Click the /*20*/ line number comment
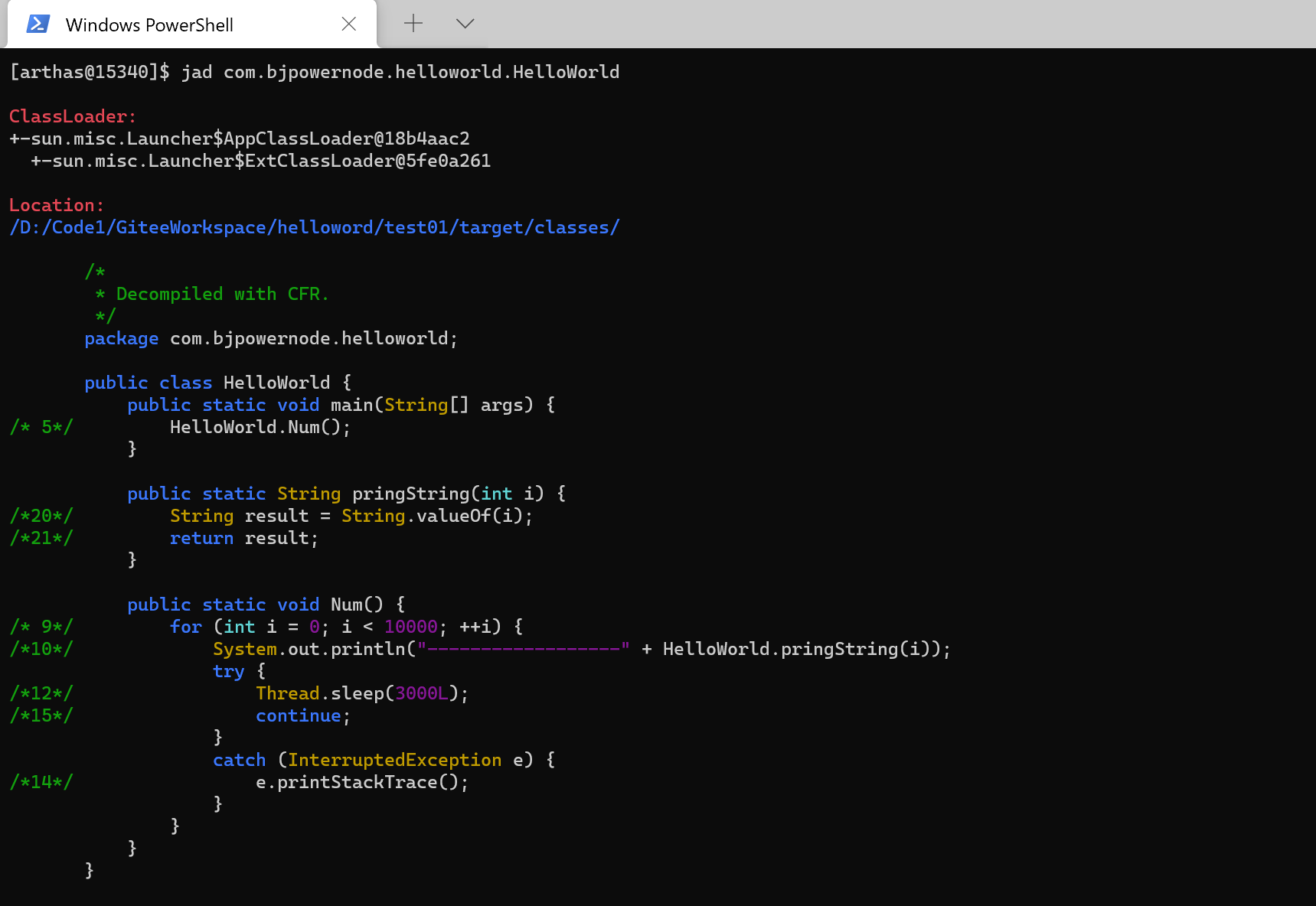The width and height of the screenshot is (1316, 906). [x=41, y=516]
